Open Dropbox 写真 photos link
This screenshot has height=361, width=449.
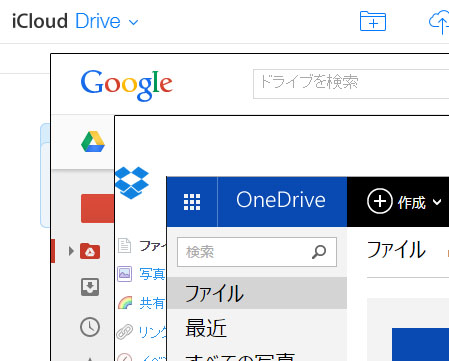[152, 274]
